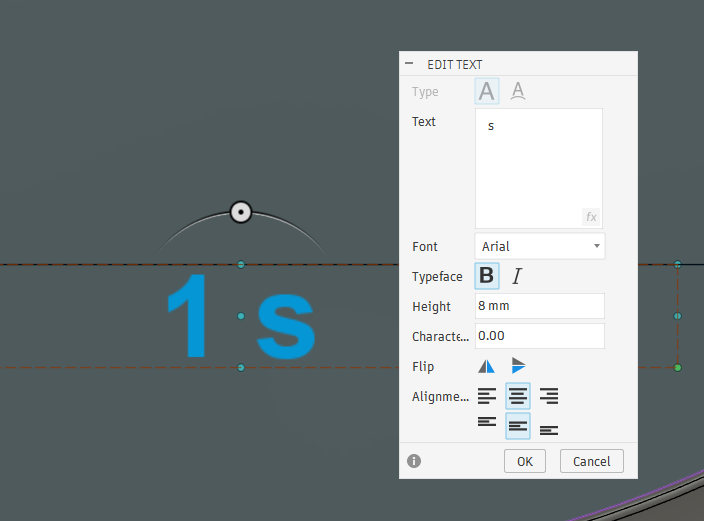
Task: Align text left horizontally
Action: (487, 396)
